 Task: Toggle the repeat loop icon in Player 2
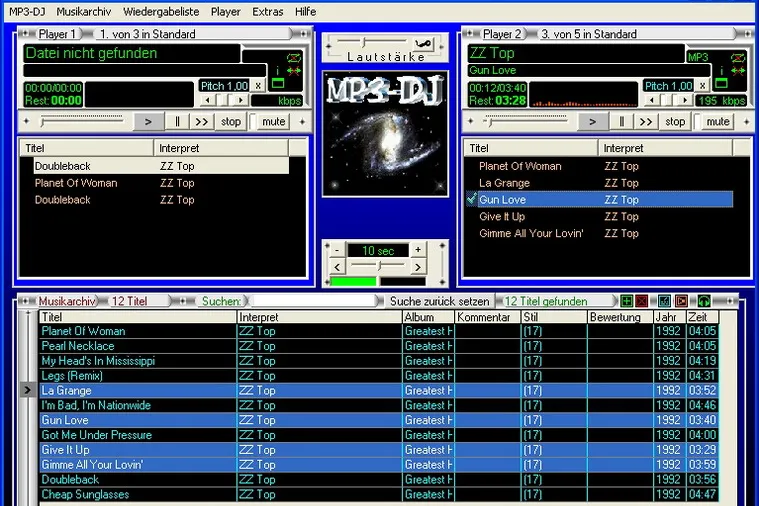(738, 58)
